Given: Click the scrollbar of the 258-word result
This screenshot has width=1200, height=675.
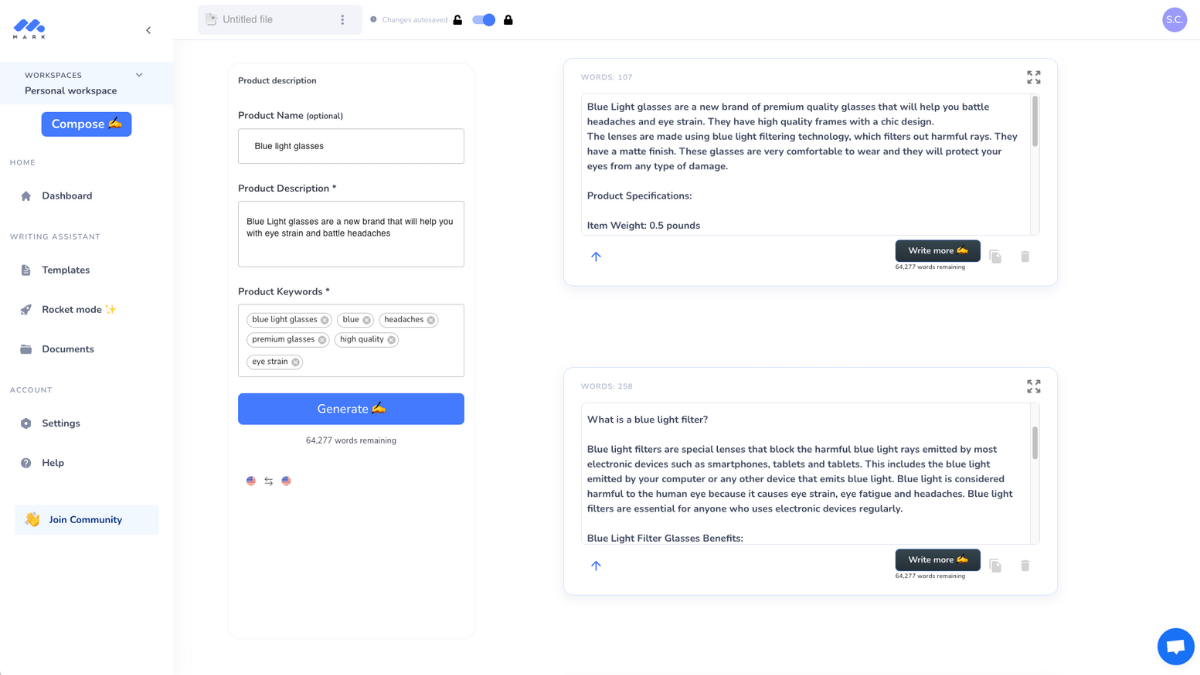Looking at the screenshot, I should [1035, 442].
